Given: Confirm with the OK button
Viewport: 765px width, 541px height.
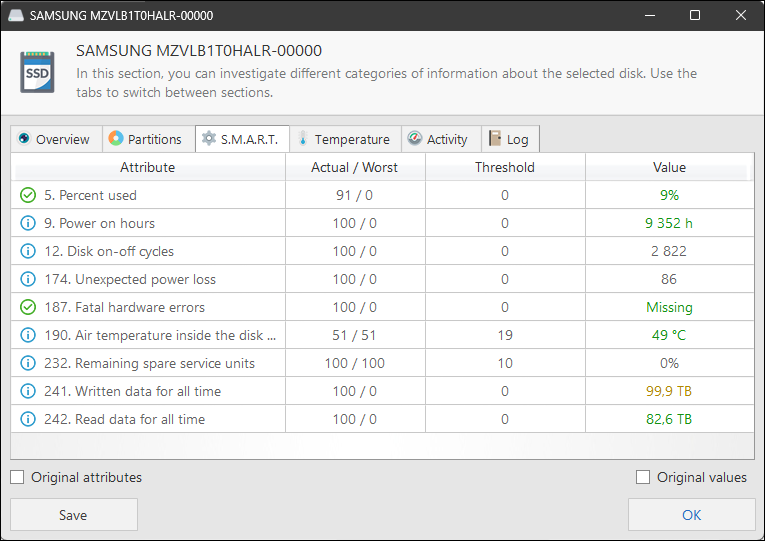Looking at the screenshot, I should (x=691, y=515).
